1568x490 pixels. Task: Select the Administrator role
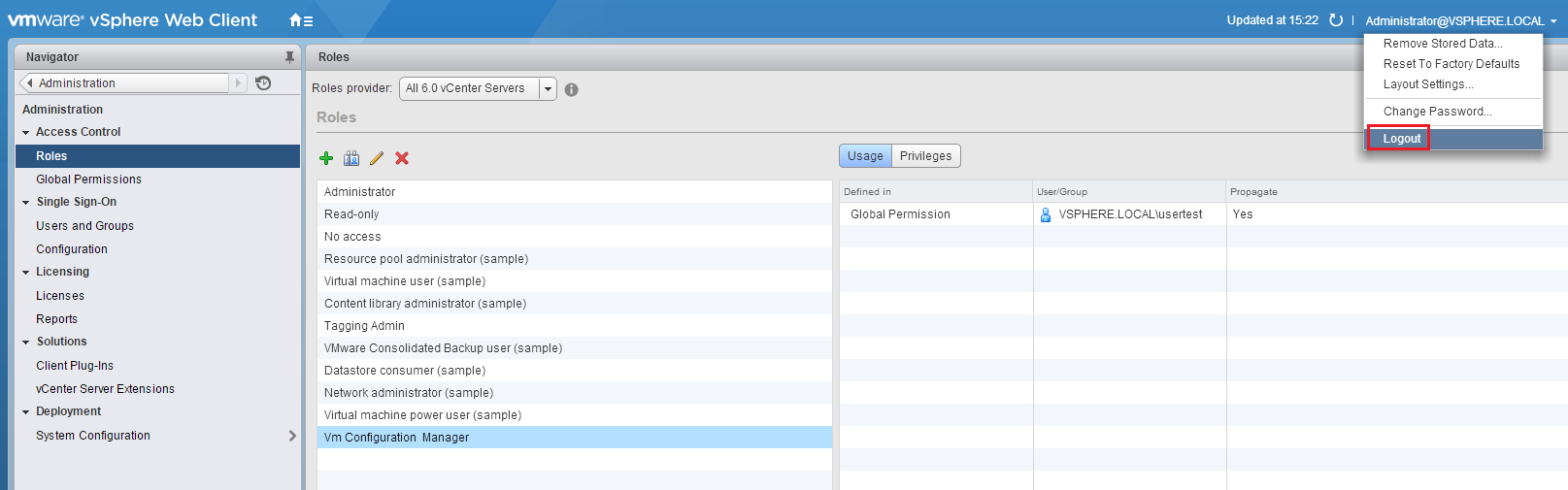[575, 192]
